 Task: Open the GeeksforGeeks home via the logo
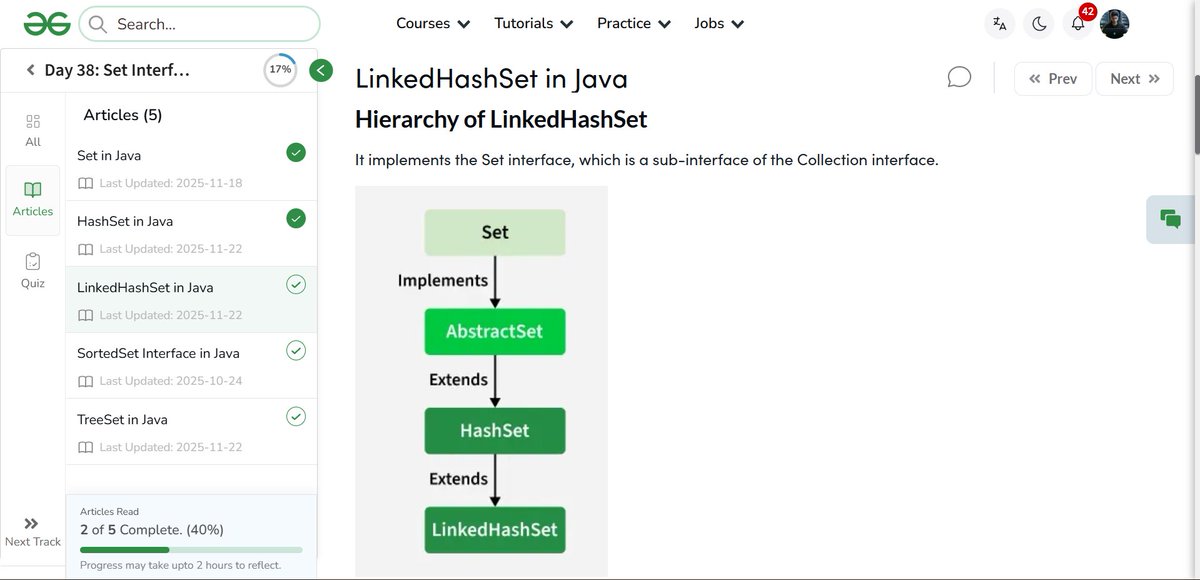click(x=46, y=22)
